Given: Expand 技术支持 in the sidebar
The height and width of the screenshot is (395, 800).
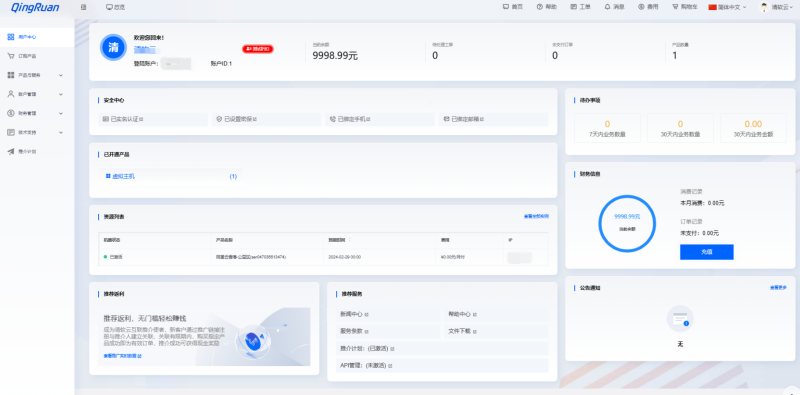Looking at the screenshot, I should click(37, 132).
